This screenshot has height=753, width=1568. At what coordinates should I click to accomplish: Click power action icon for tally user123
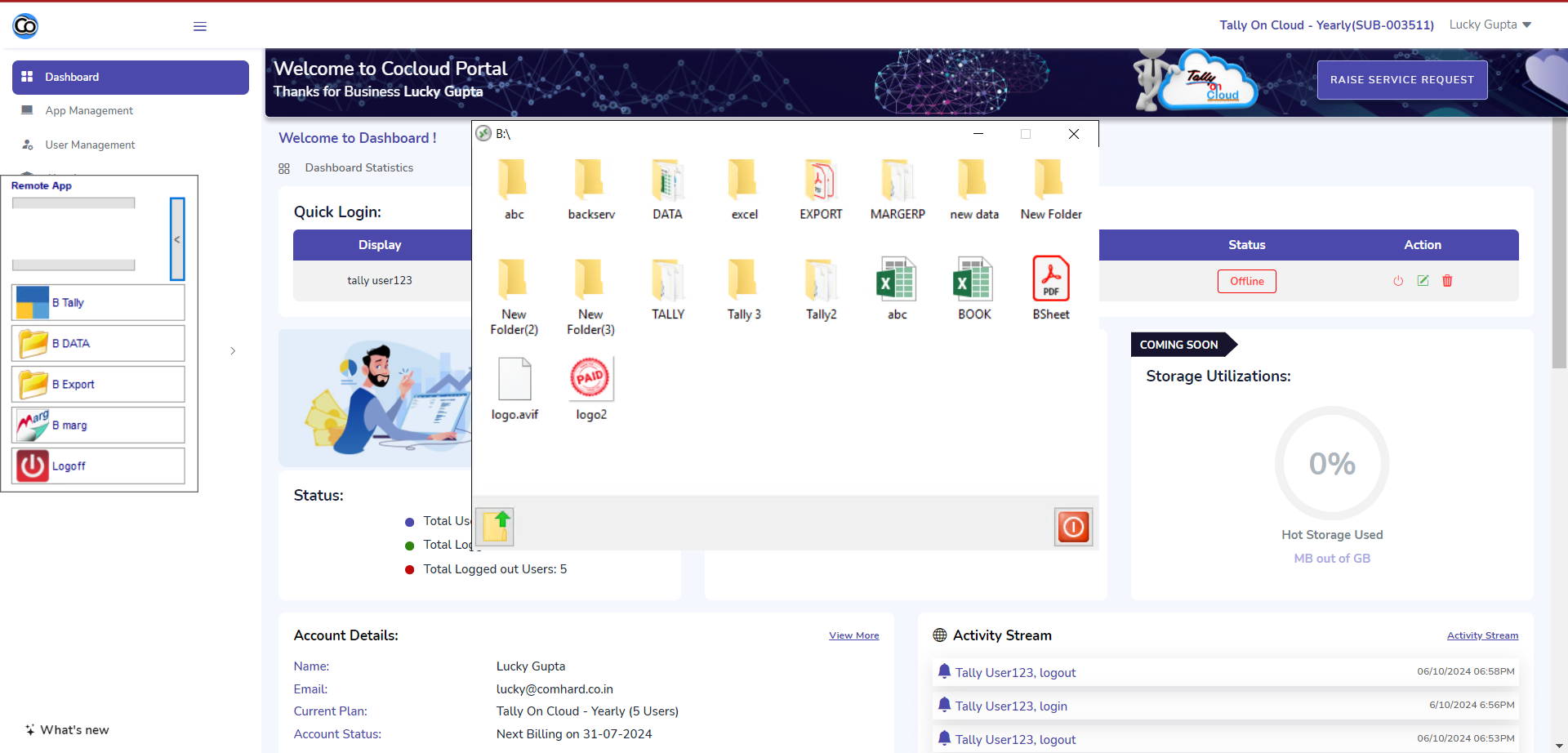pos(1398,281)
